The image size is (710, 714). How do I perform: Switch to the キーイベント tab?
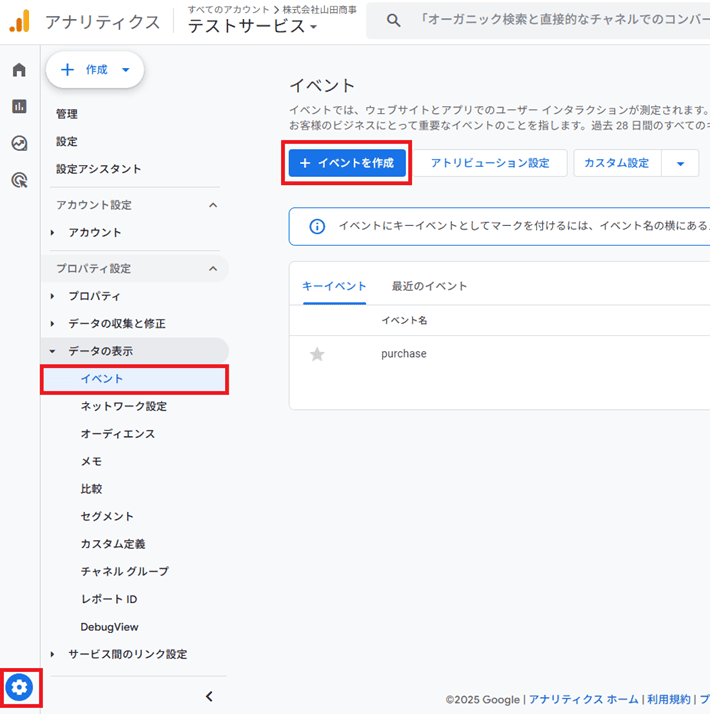click(x=334, y=286)
